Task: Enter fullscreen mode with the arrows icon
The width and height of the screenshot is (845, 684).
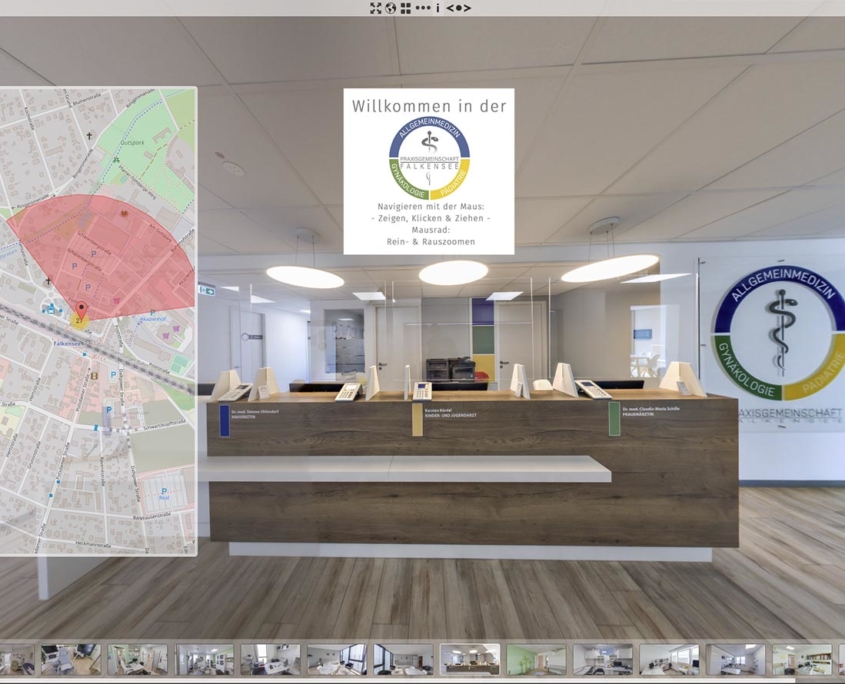Action: click(376, 8)
